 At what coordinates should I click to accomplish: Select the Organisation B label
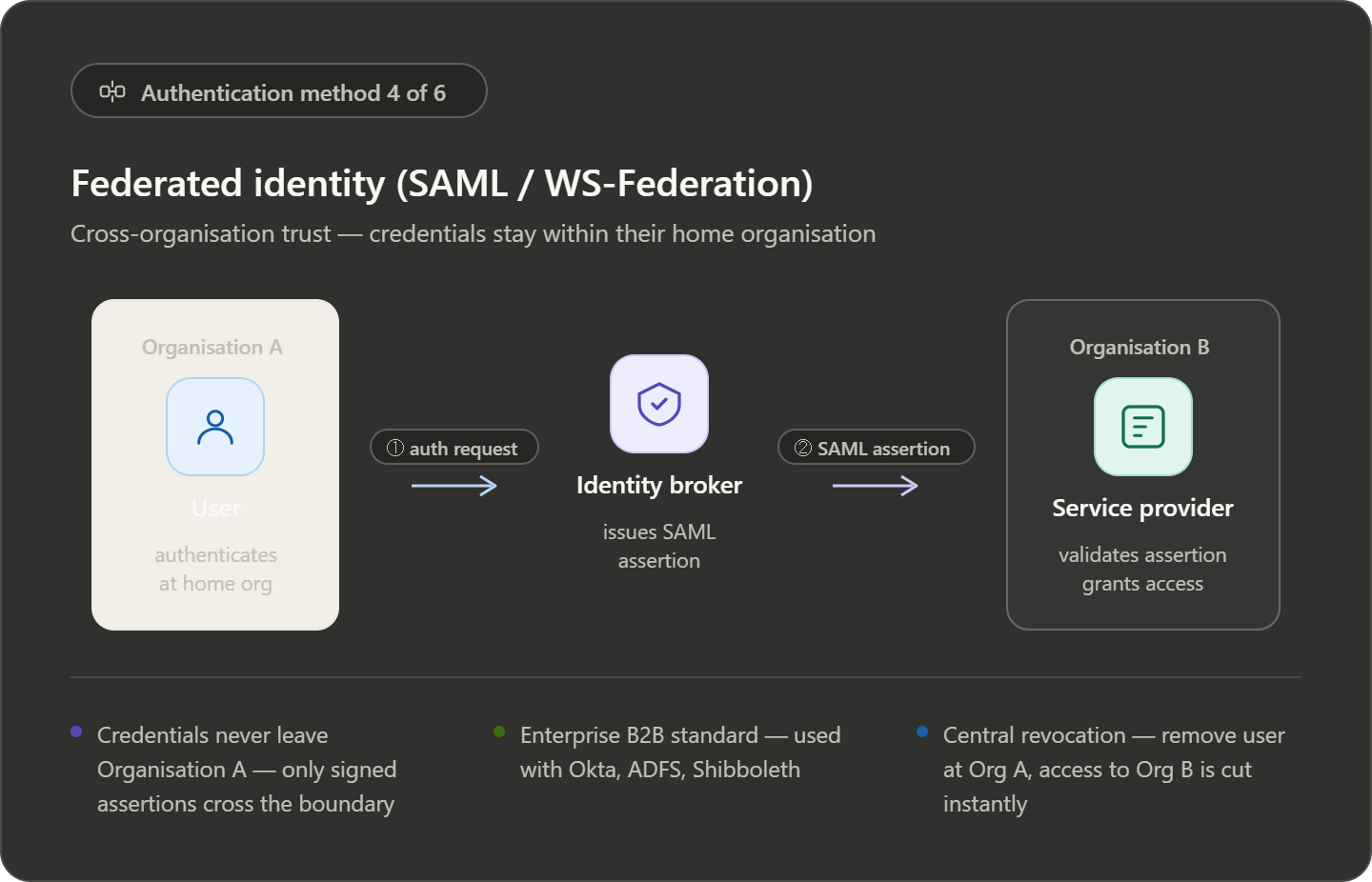click(1140, 348)
